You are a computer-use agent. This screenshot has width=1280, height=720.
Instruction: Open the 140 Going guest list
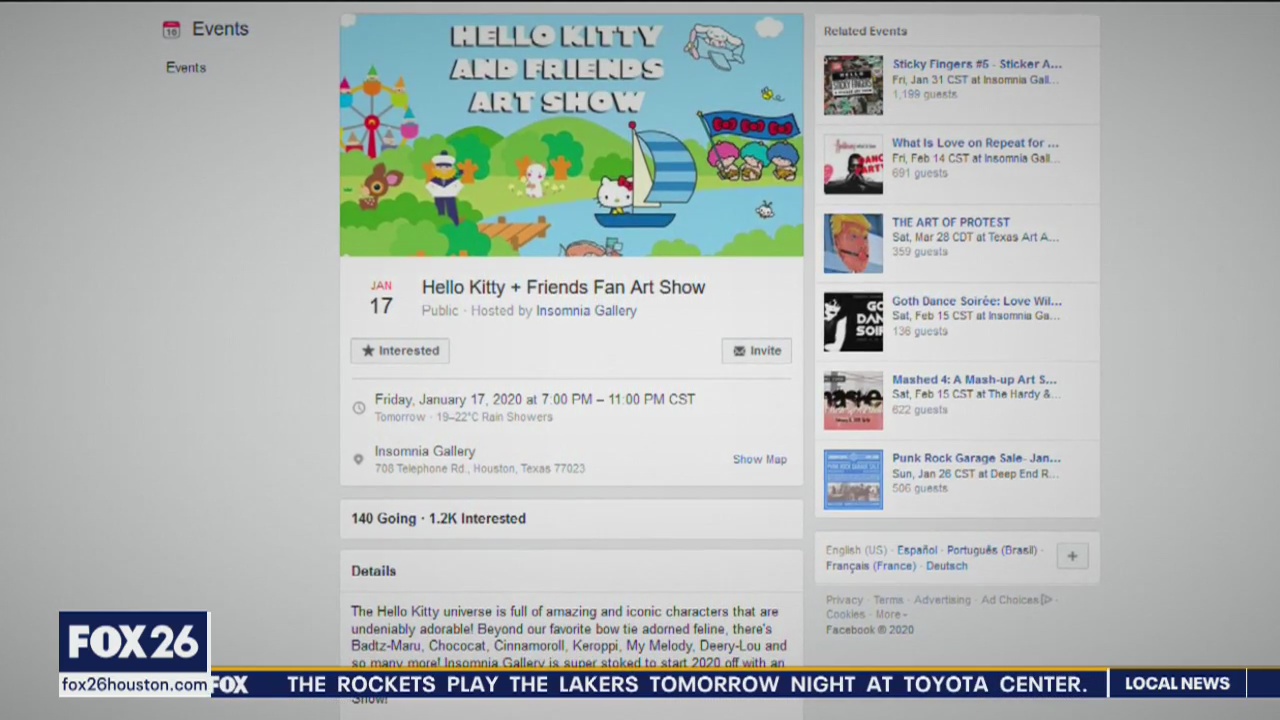pyautogui.click(x=383, y=519)
